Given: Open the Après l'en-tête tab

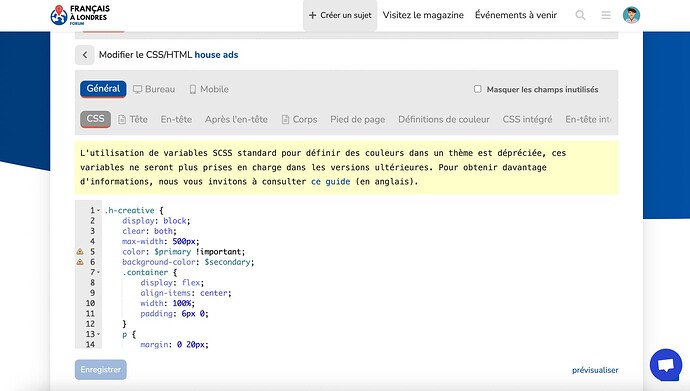Looking at the screenshot, I should click(236, 119).
